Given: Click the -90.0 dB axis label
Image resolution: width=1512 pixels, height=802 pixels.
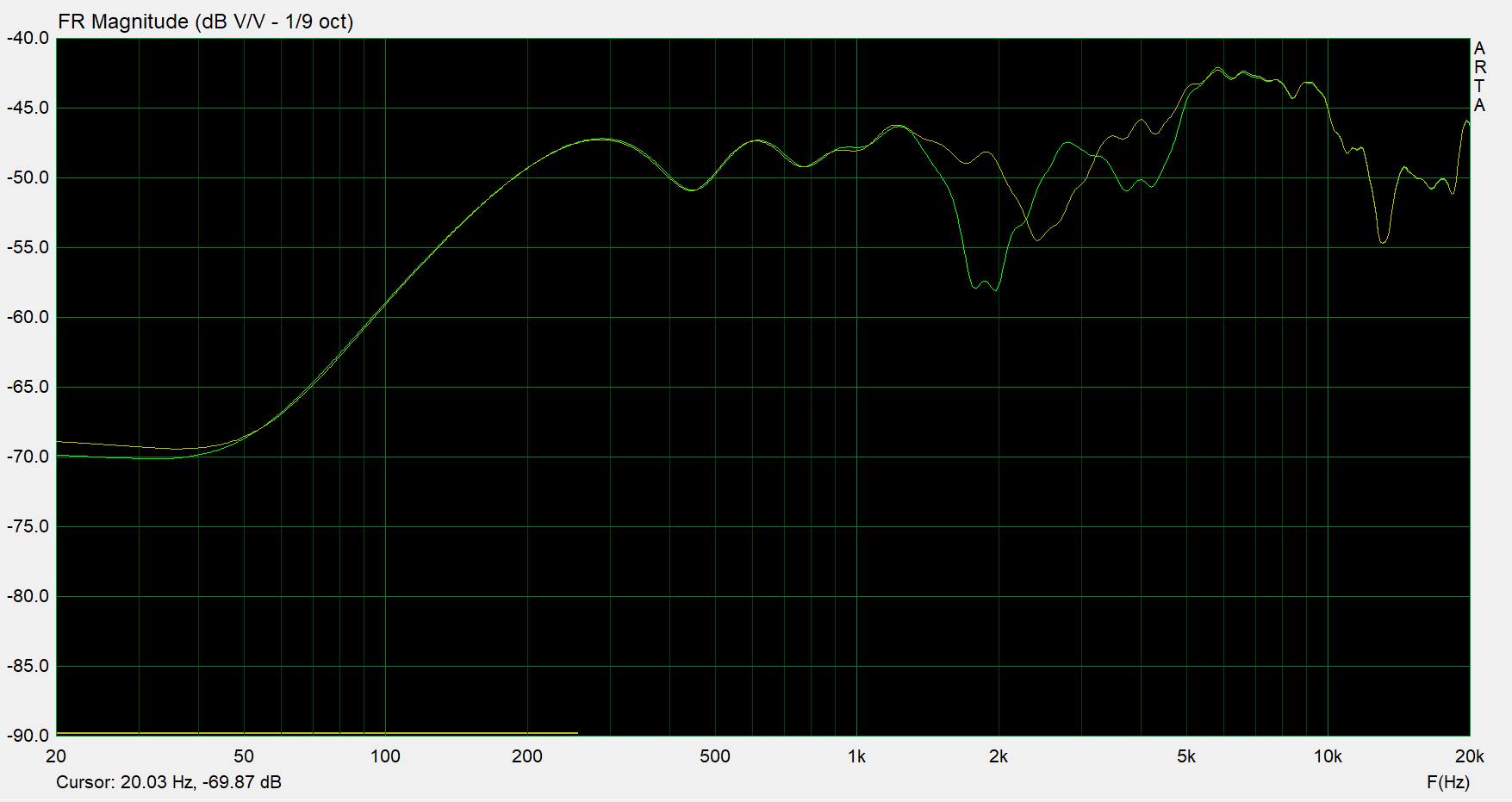Looking at the screenshot, I should tap(28, 736).
